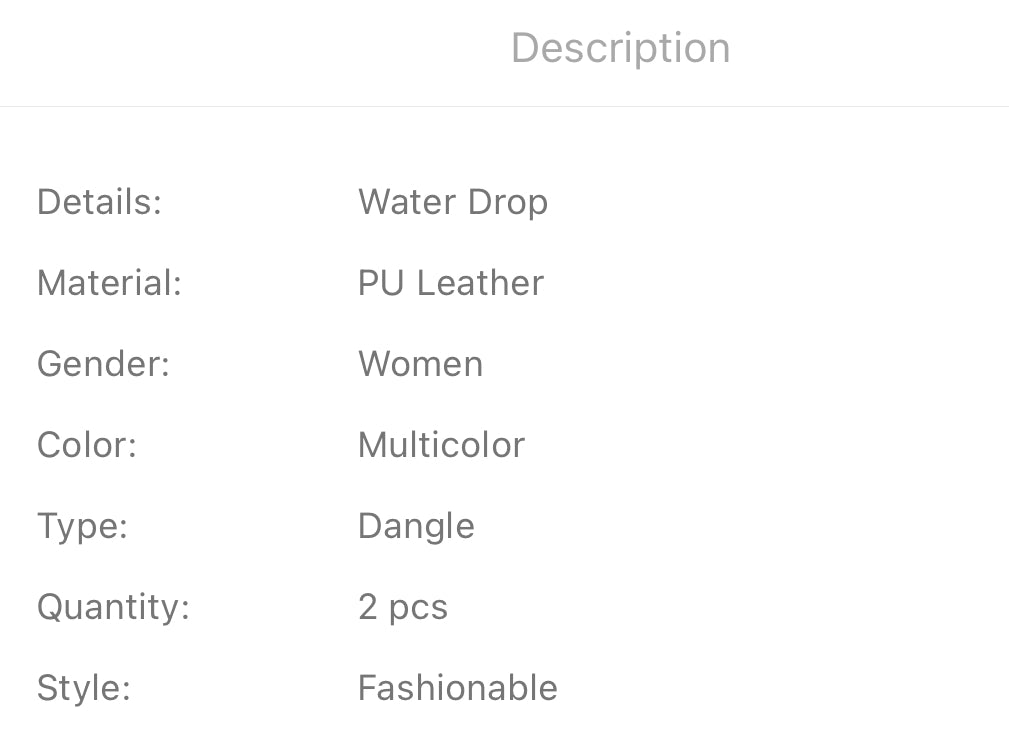Click the Color: label
The height and width of the screenshot is (735, 1009).
(x=86, y=445)
